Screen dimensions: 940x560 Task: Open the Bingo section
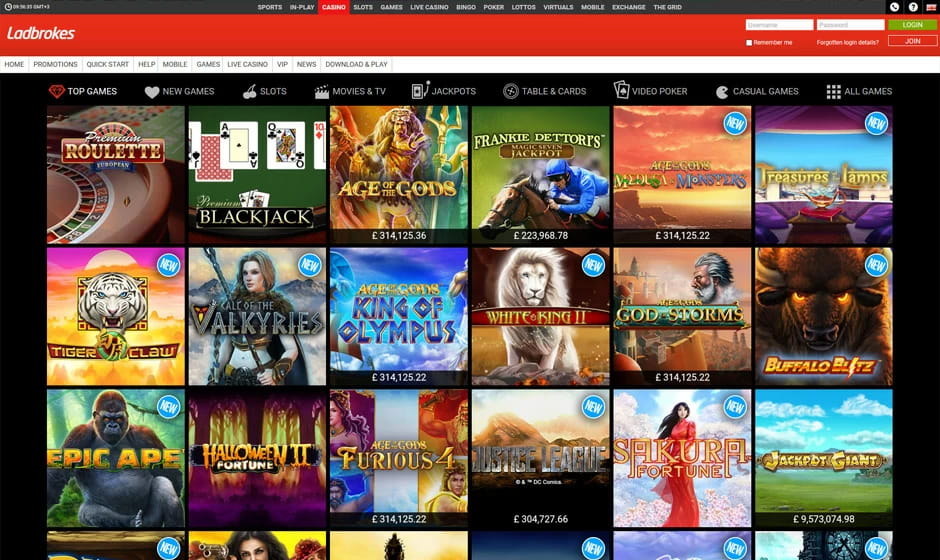click(466, 7)
